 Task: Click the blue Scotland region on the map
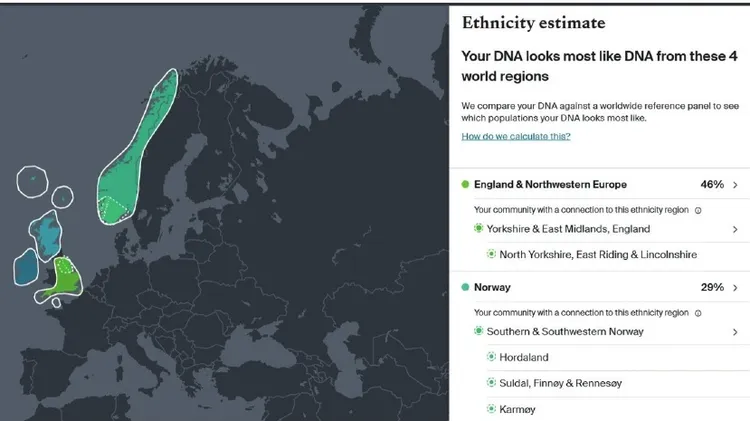point(46,234)
